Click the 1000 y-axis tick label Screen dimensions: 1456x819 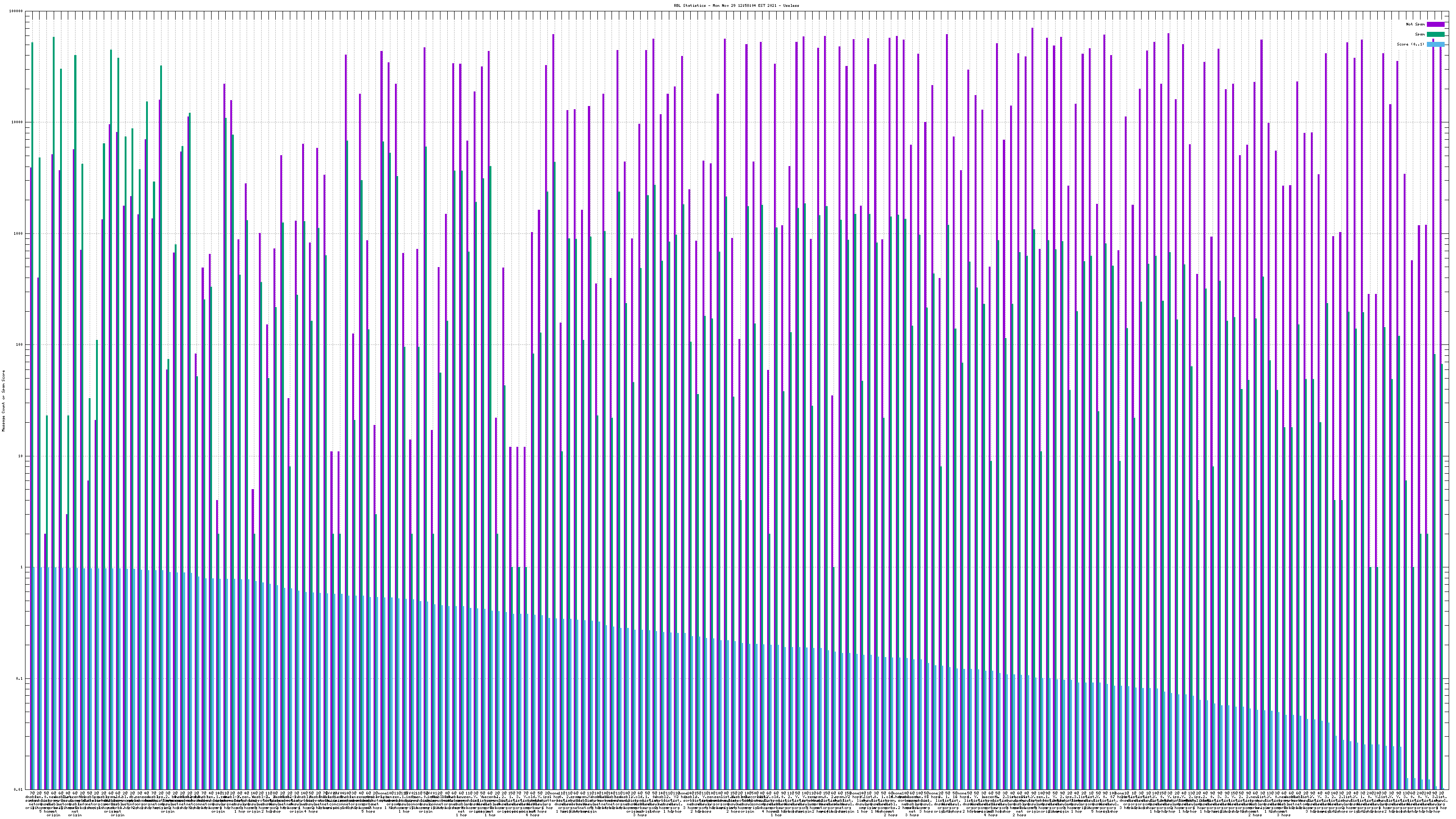tap(19, 233)
